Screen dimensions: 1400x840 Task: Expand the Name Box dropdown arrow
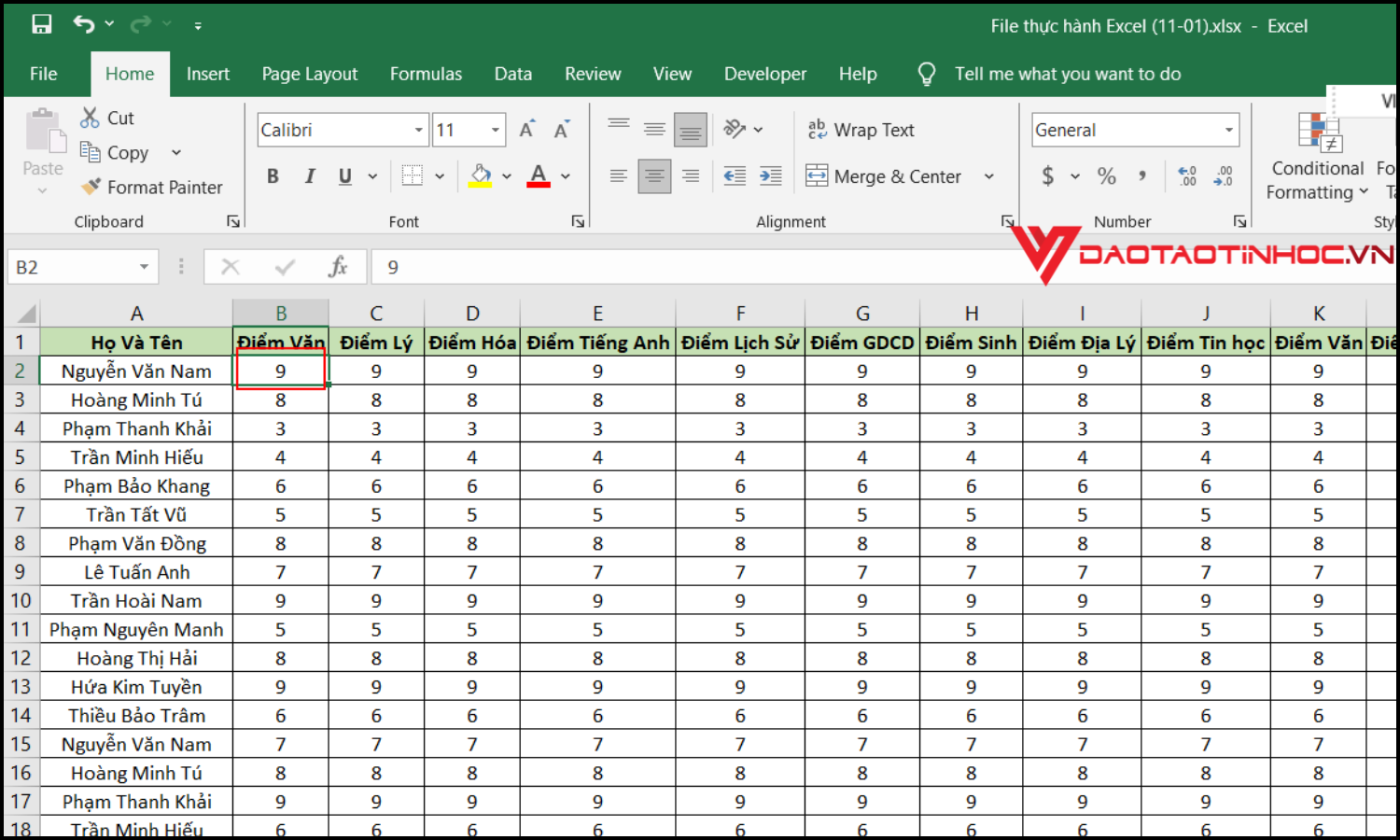point(144,267)
